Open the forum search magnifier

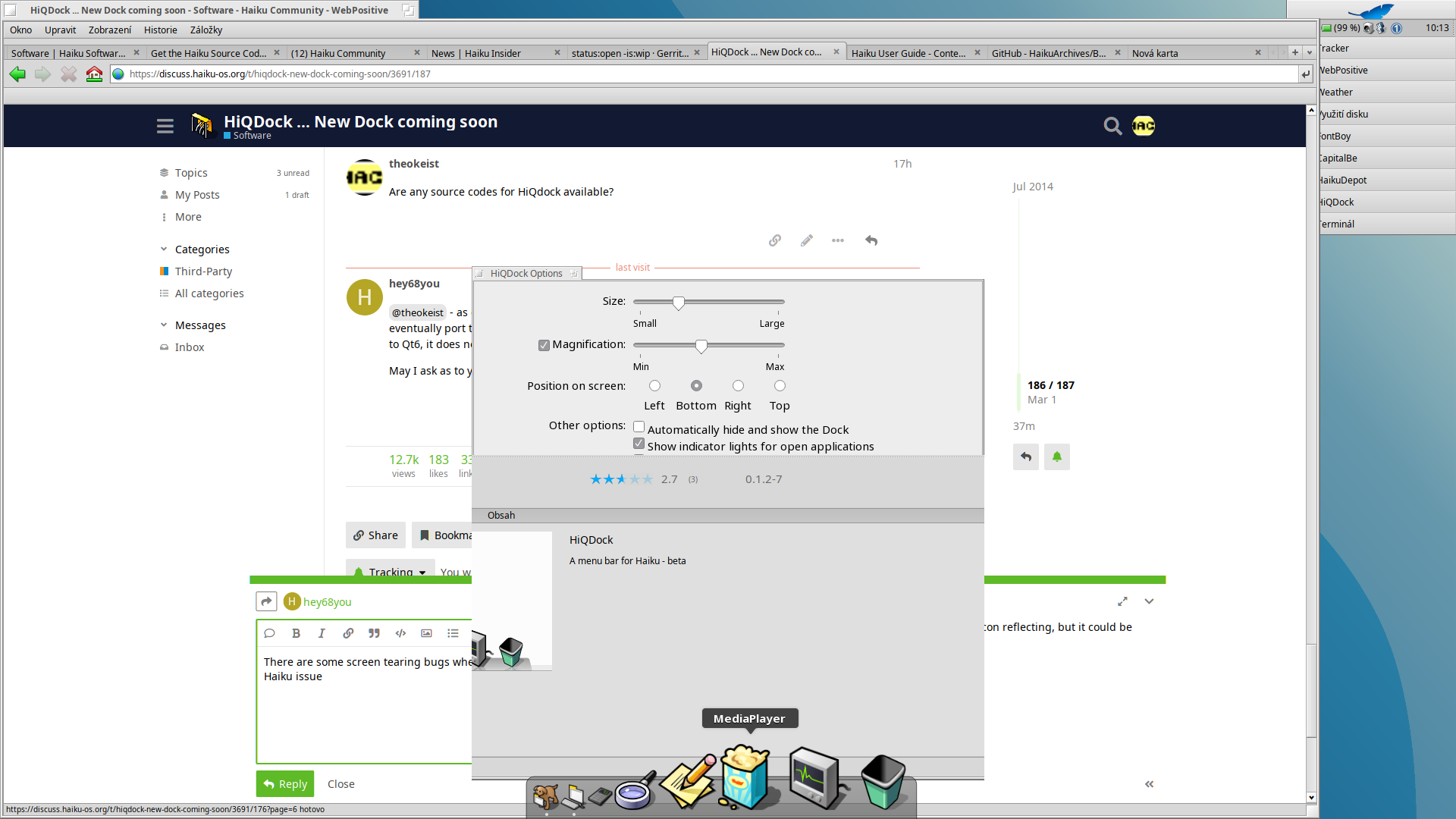(x=1112, y=126)
